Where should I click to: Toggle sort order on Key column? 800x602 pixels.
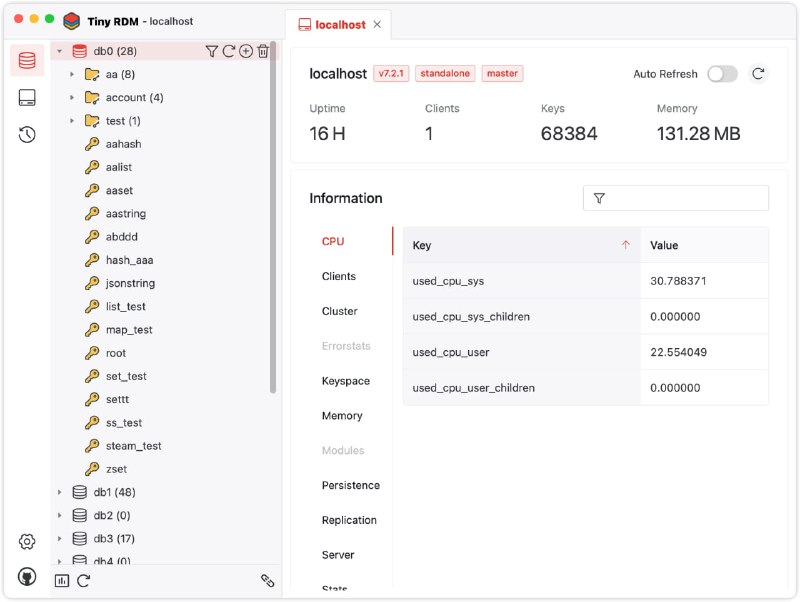point(627,244)
